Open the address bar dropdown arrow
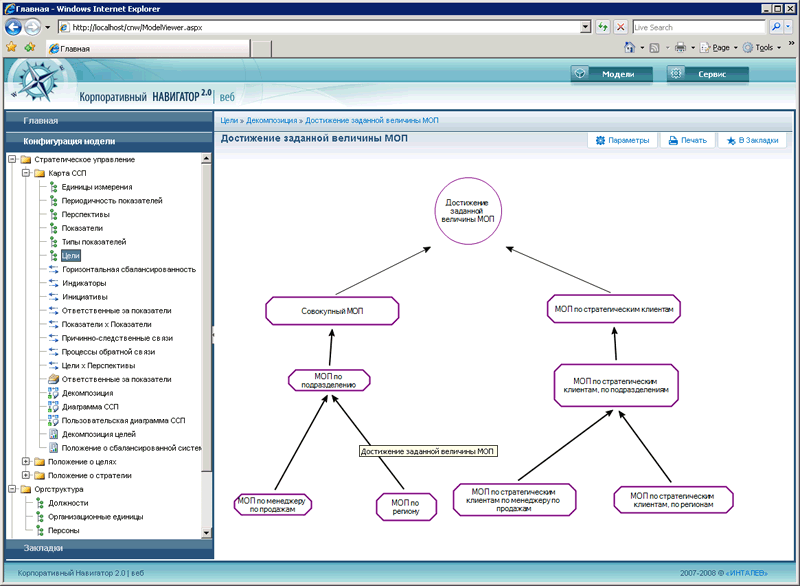 (x=586, y=27)
